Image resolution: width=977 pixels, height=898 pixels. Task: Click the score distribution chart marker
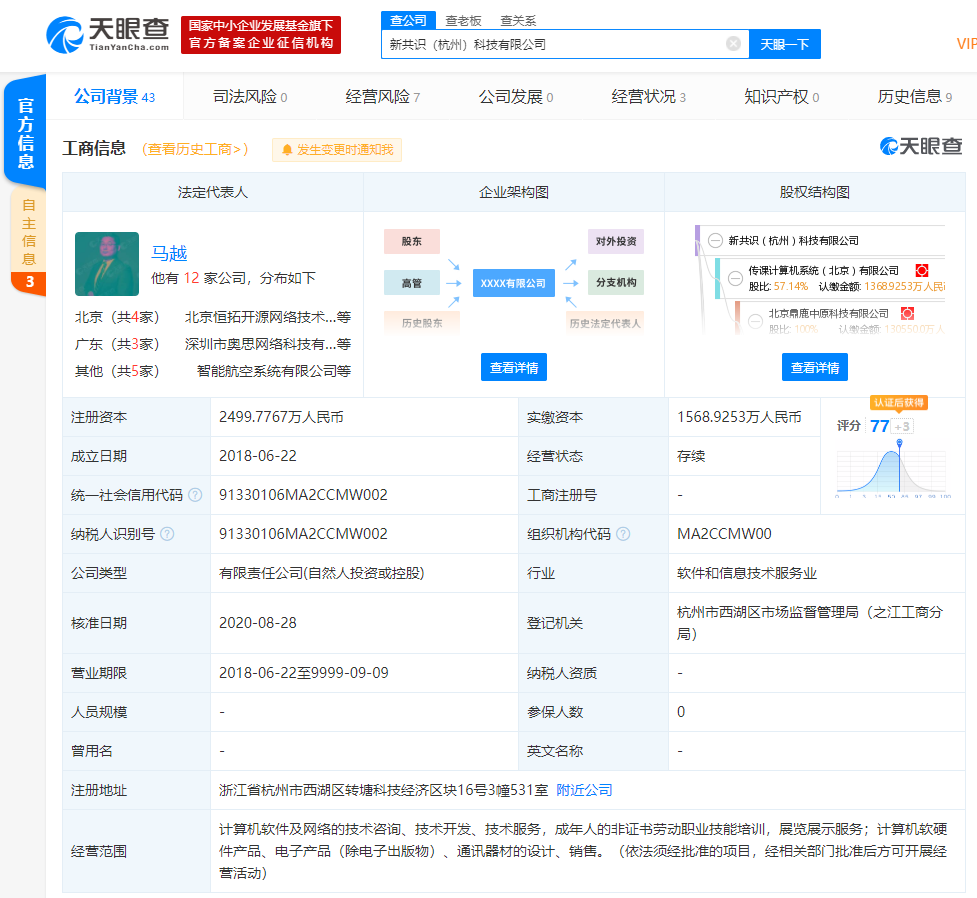901,443
